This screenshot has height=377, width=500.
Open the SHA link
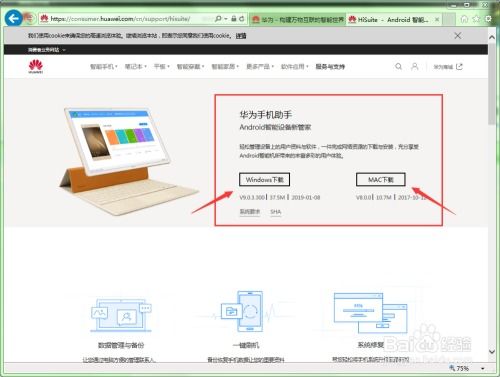[x=276, y=212]
